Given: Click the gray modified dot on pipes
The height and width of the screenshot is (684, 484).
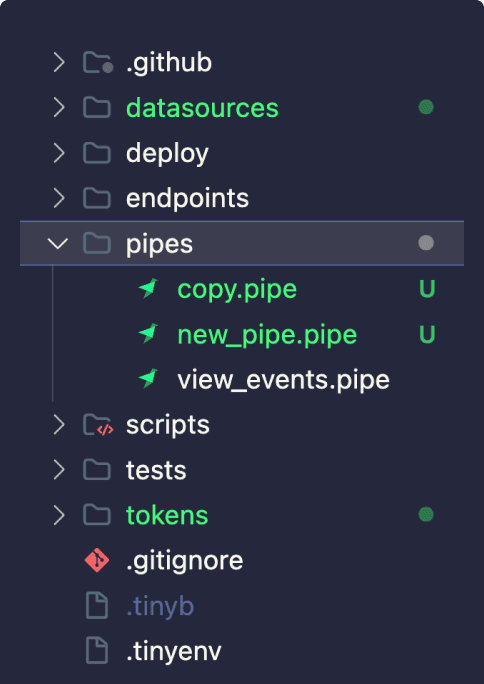Looking at the screenshot, I should pos(426,243).
